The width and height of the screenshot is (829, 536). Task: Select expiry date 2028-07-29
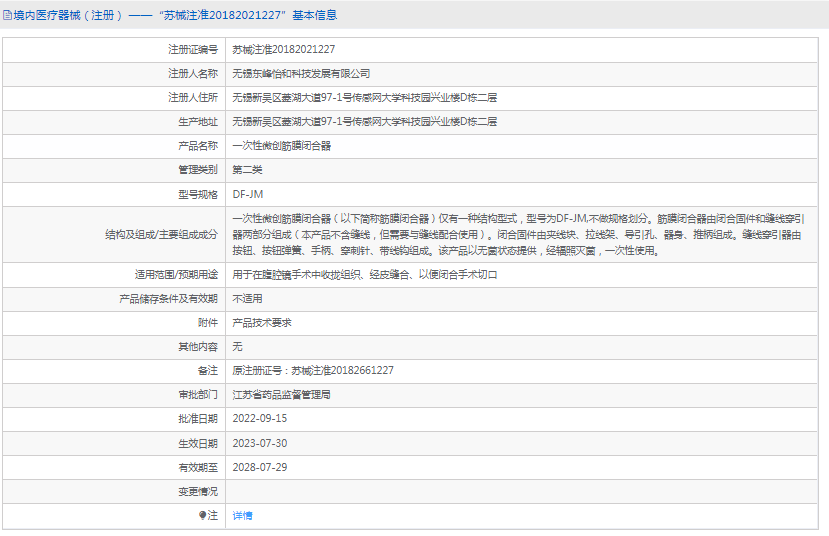tap(260, 467)
